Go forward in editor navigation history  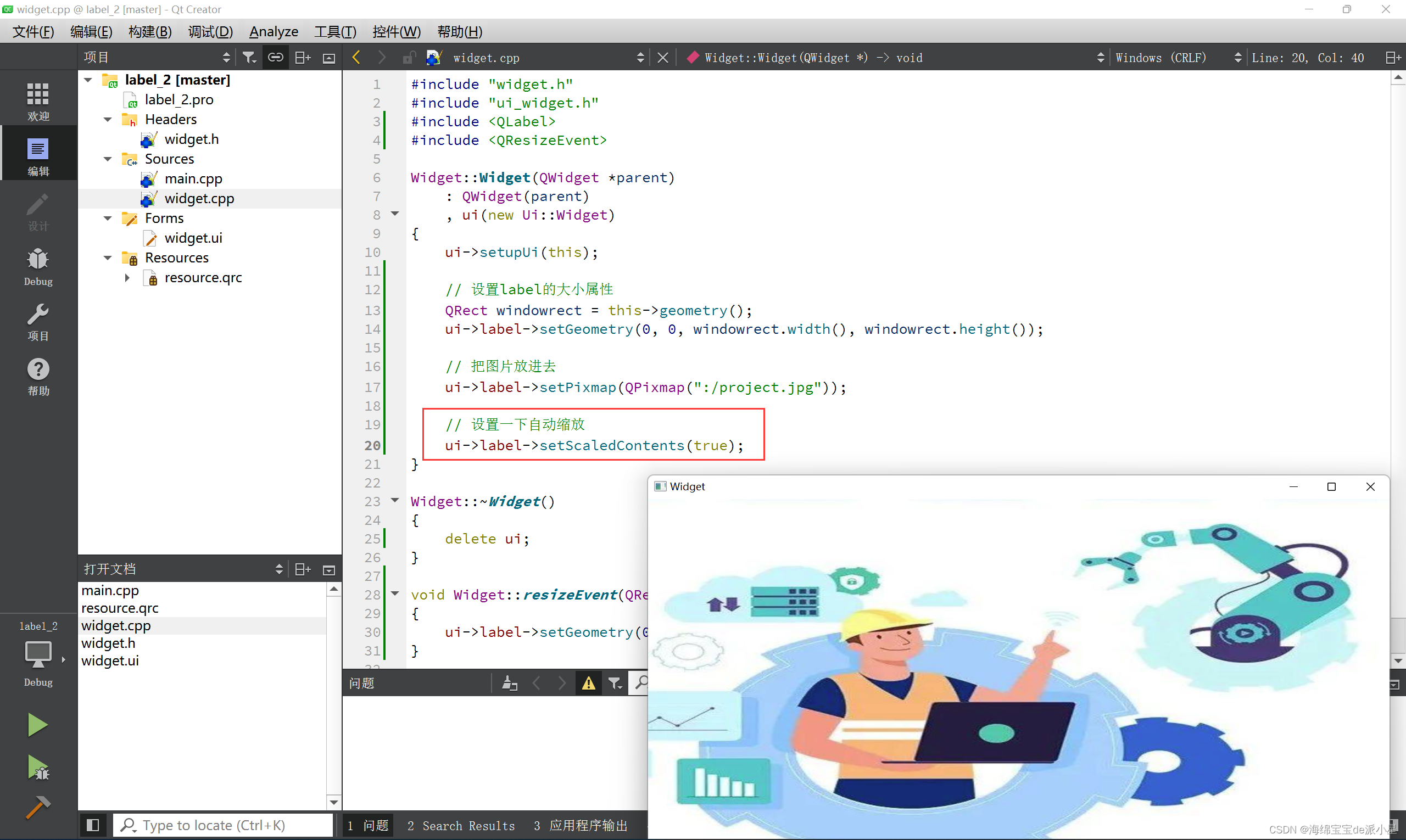point(382,57)
